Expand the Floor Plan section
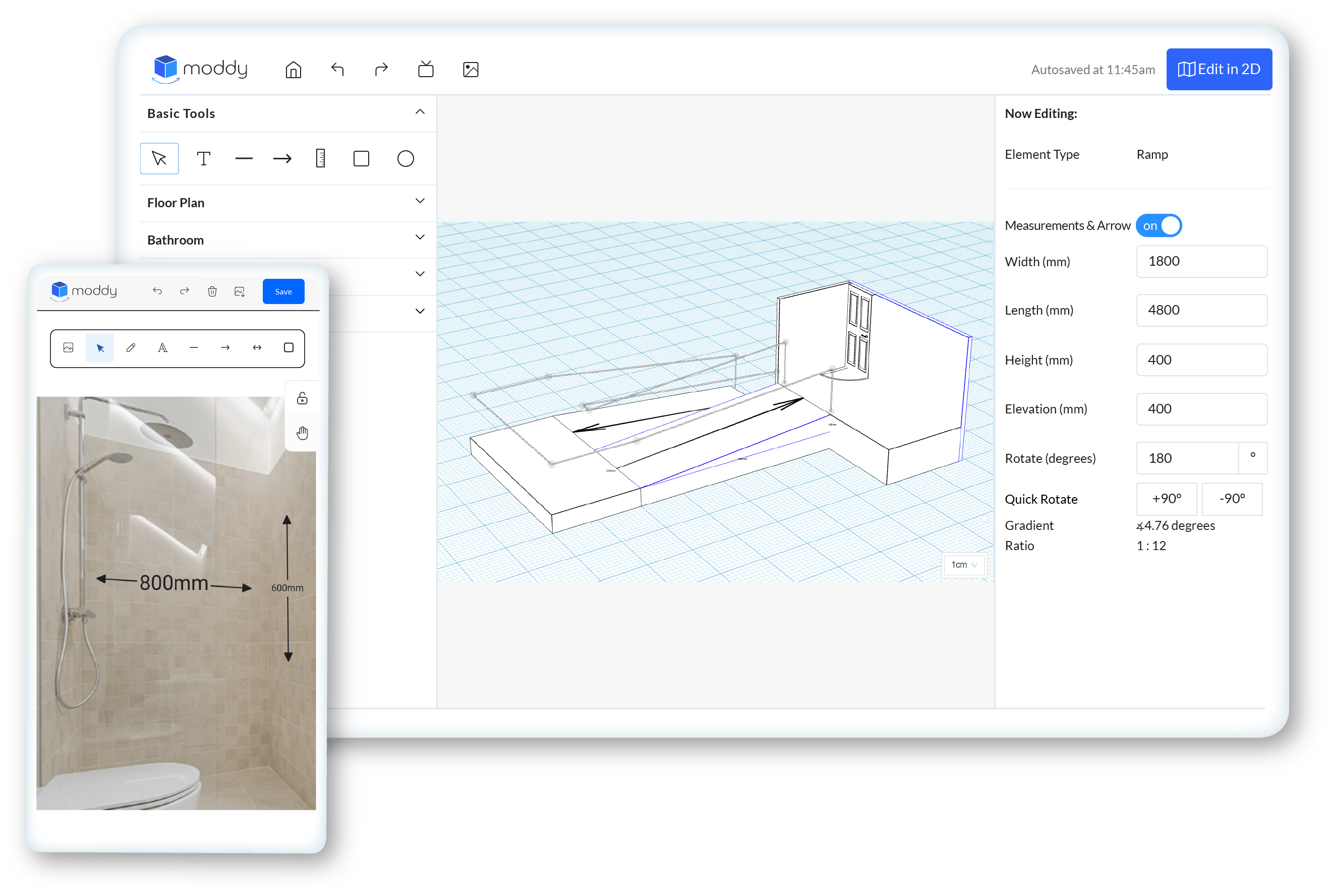 click(x=284, y=203)
